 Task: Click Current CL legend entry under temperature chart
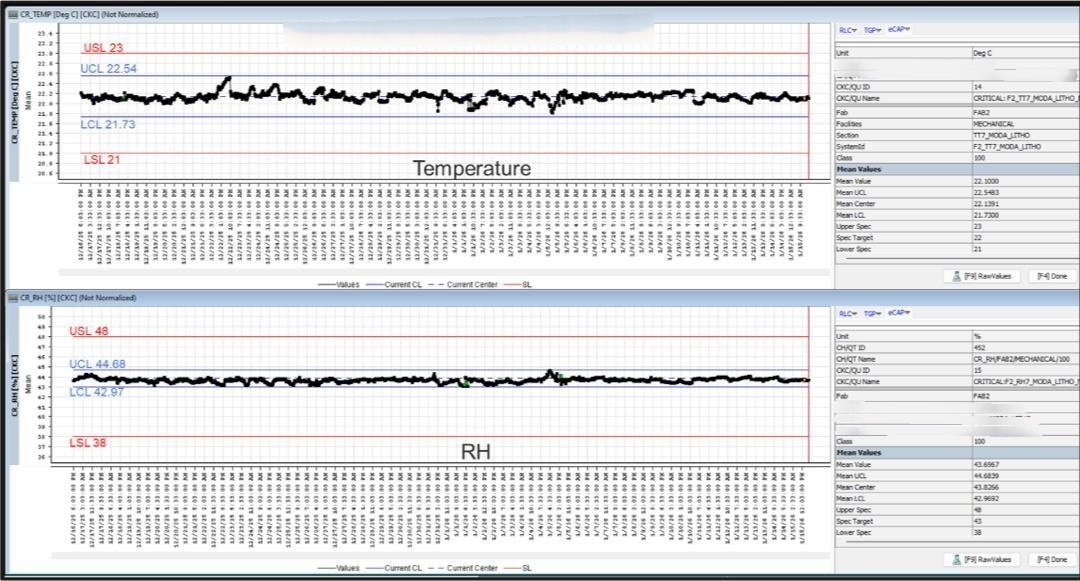394,284
